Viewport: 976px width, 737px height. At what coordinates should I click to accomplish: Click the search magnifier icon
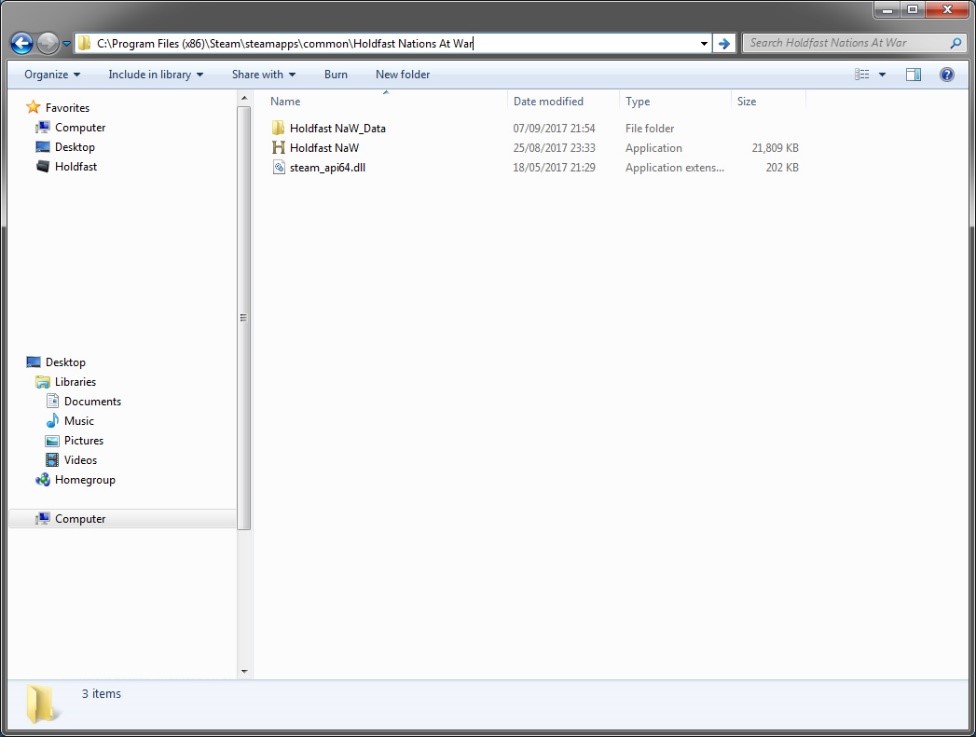click(x=955, y=43)
